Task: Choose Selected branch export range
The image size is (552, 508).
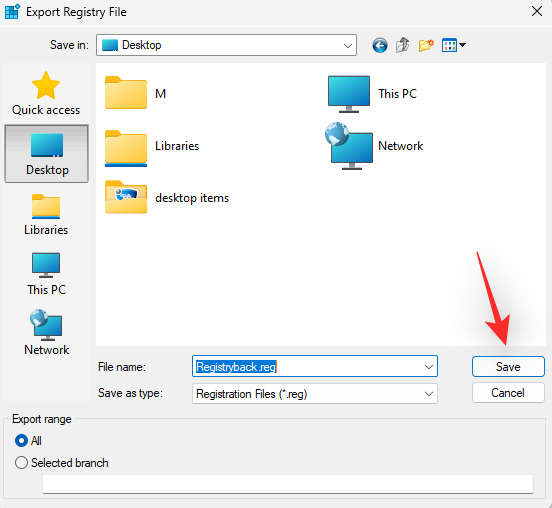Action: [62, 463]
